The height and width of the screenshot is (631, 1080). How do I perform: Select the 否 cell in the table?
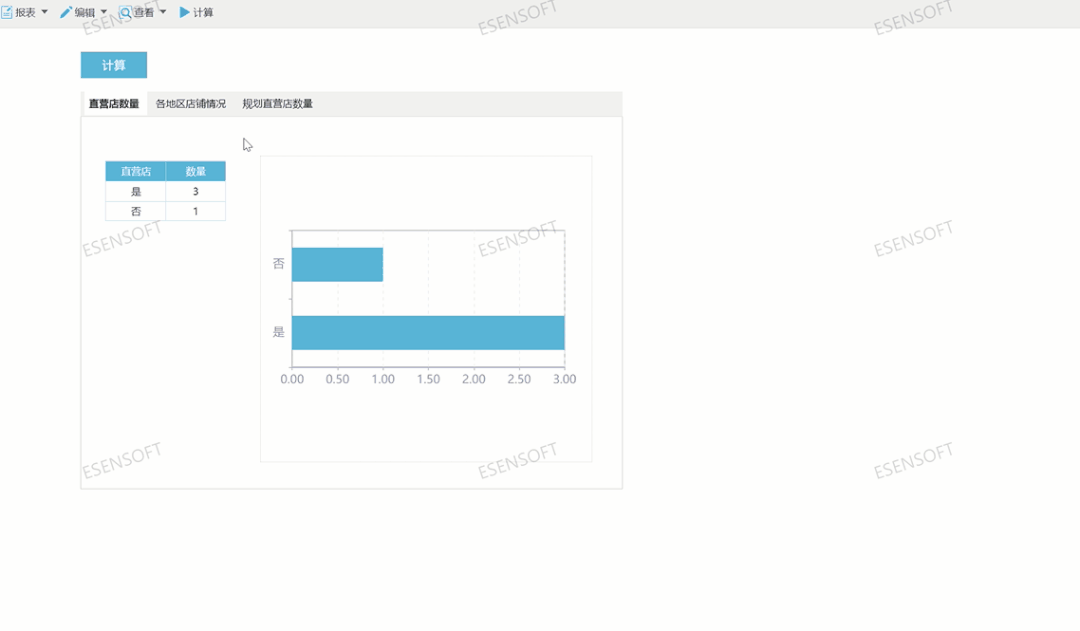[x=136, y=211]
